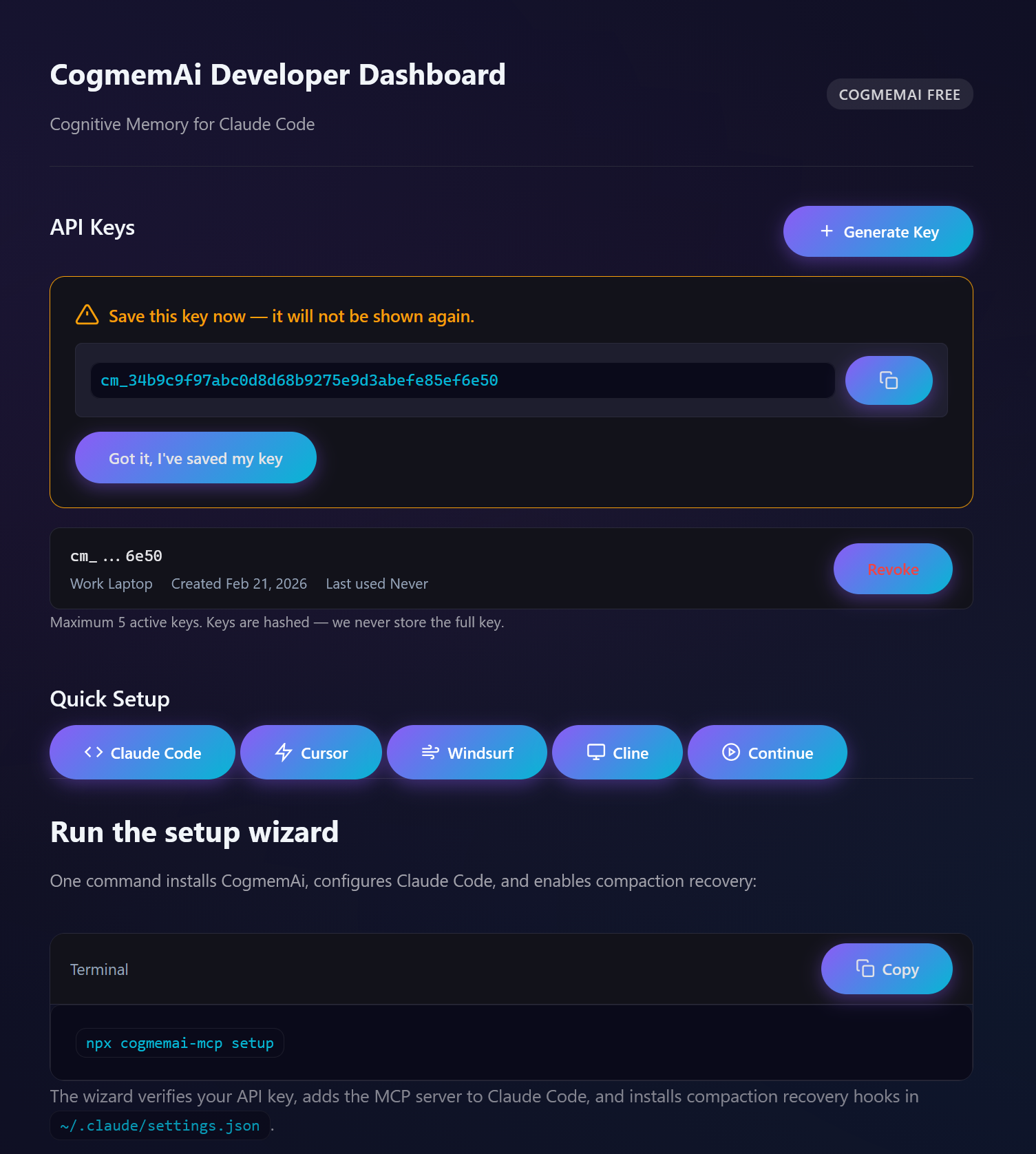Click the lightning icon on the Cursor button
1036x1154 pixels.
pyautogui.click(x=284, y=752)
